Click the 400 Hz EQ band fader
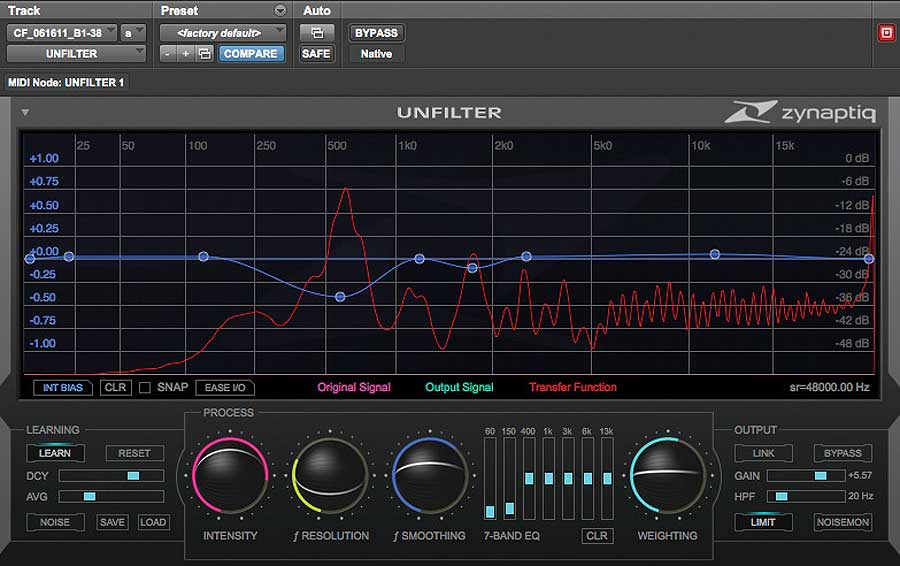Viewport: 900px width, 566px height. [529, 478]
